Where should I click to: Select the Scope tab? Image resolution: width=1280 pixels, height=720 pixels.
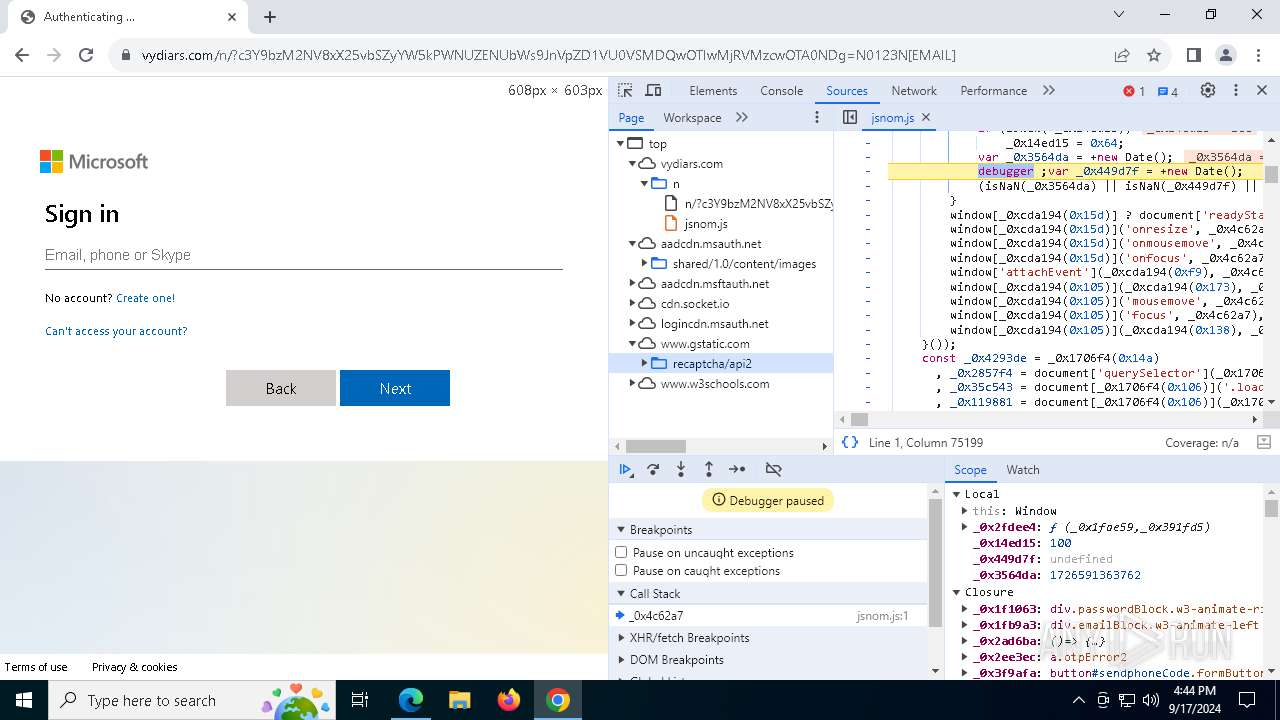pyautogui.click(x=970, y=469)
